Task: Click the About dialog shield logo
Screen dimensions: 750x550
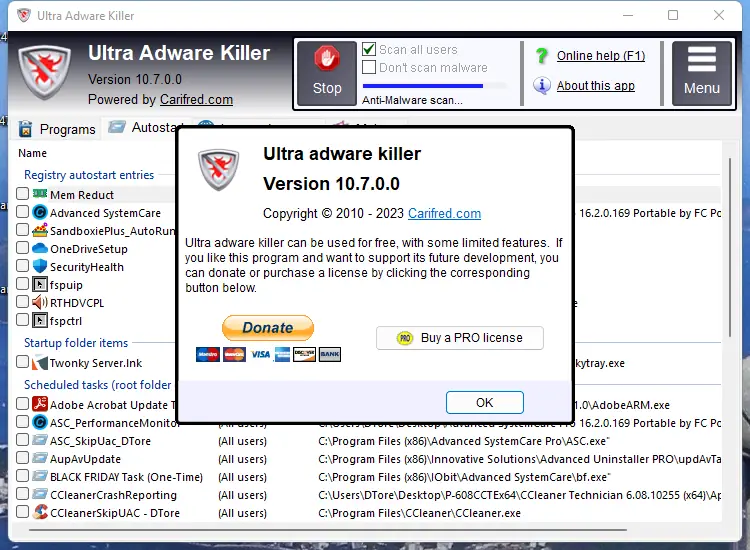Action: coord(219,170)
